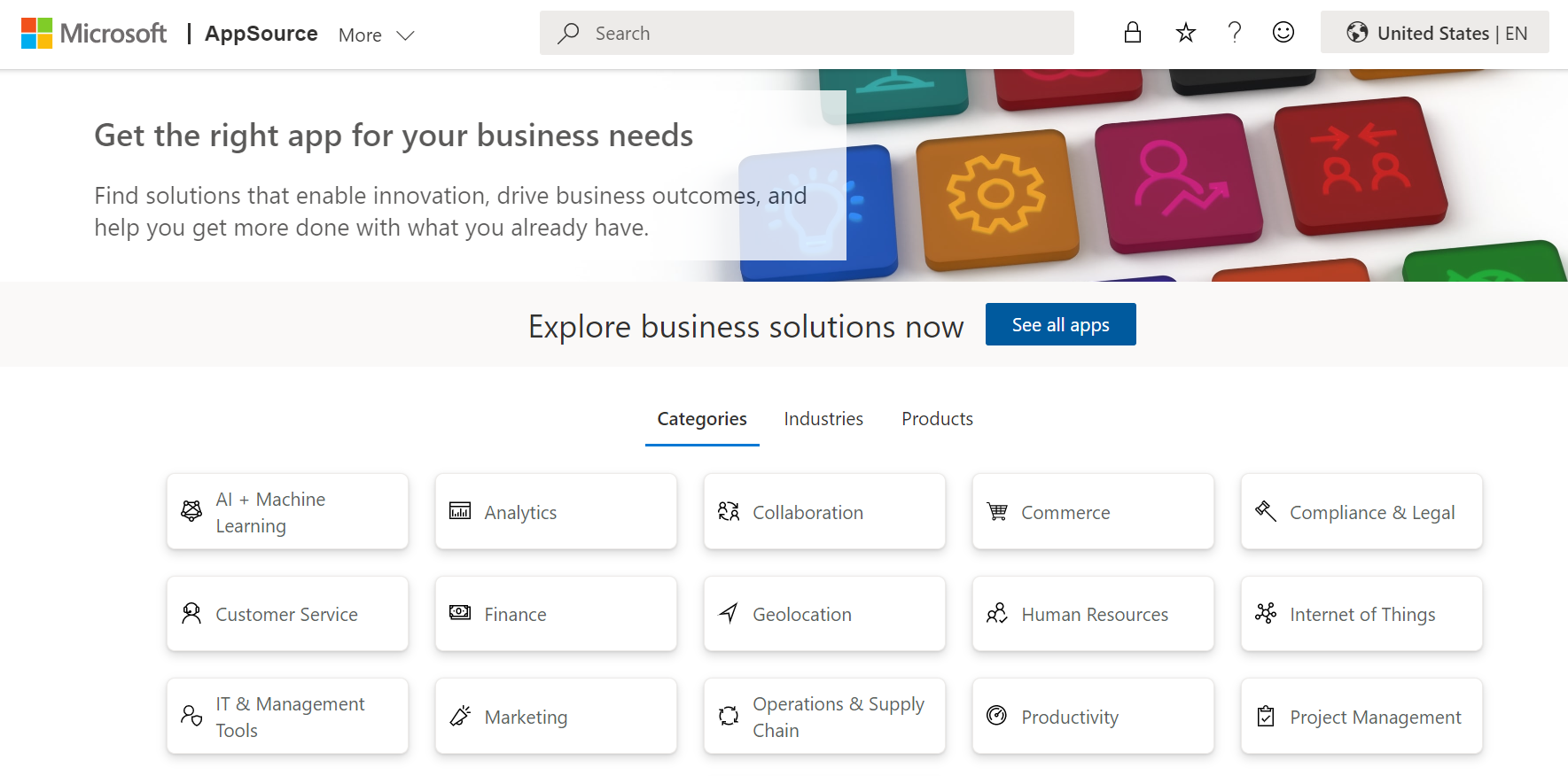Switch to the Industries tab
This screenshot has height=776, width=1568.
pyautogui.click(x=823, y=418)
